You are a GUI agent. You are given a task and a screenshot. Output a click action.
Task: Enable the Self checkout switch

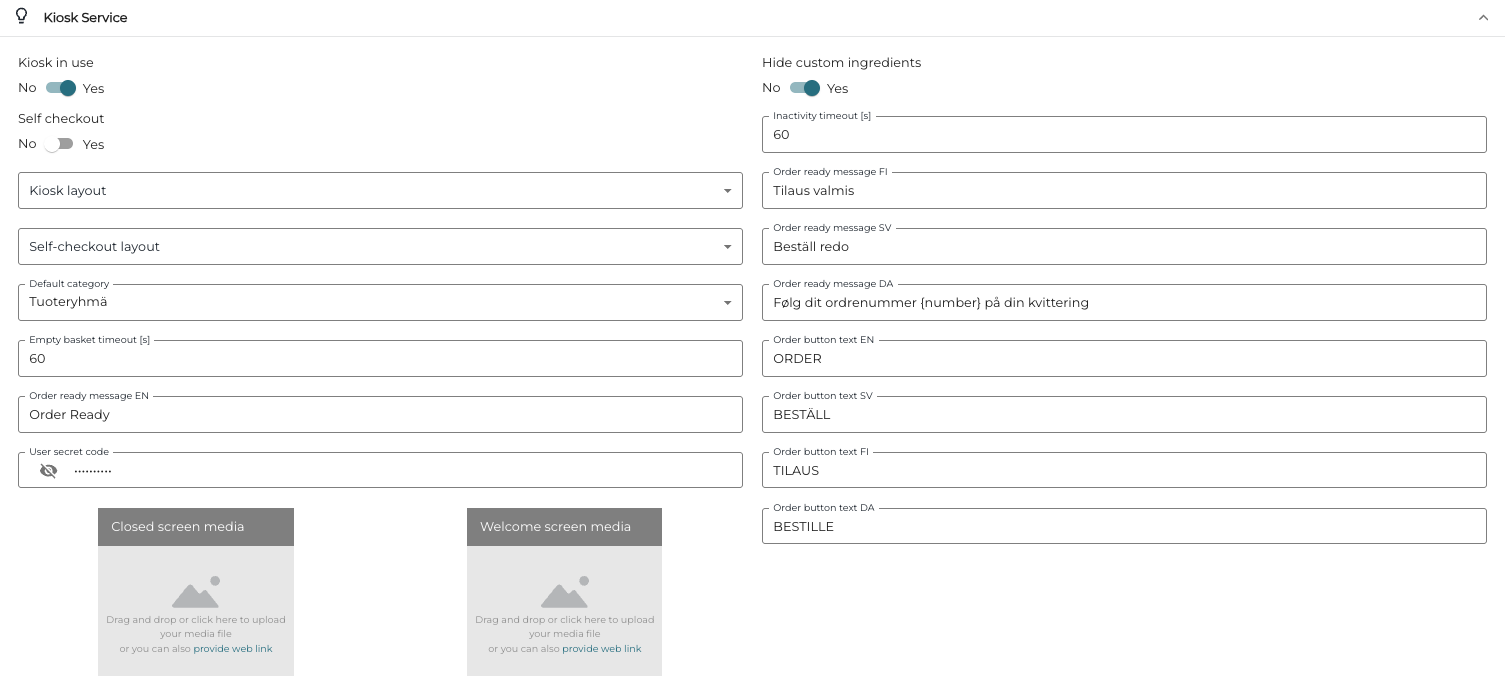[59, 144]
